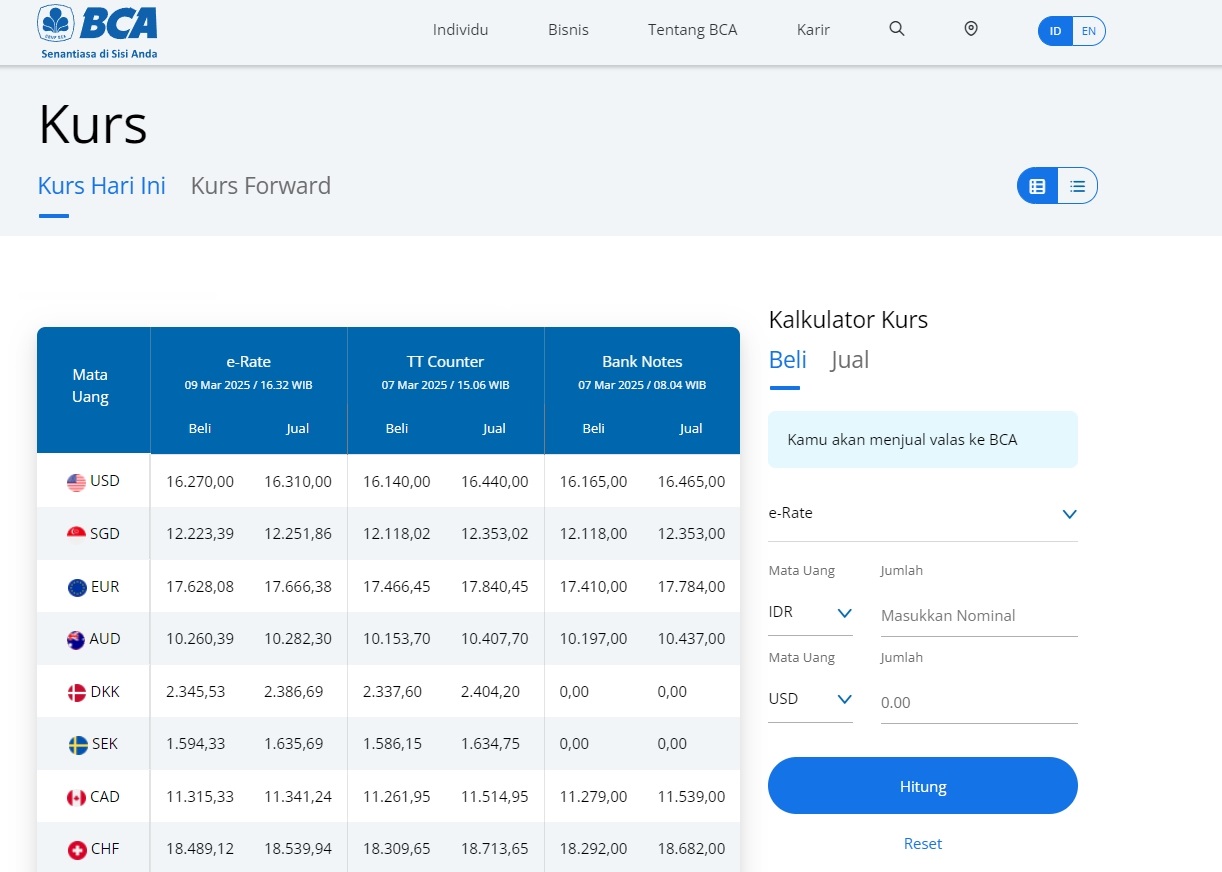
Task: Click CAD e-Rate value 11.315,33
Action: [x=200, y=797]
